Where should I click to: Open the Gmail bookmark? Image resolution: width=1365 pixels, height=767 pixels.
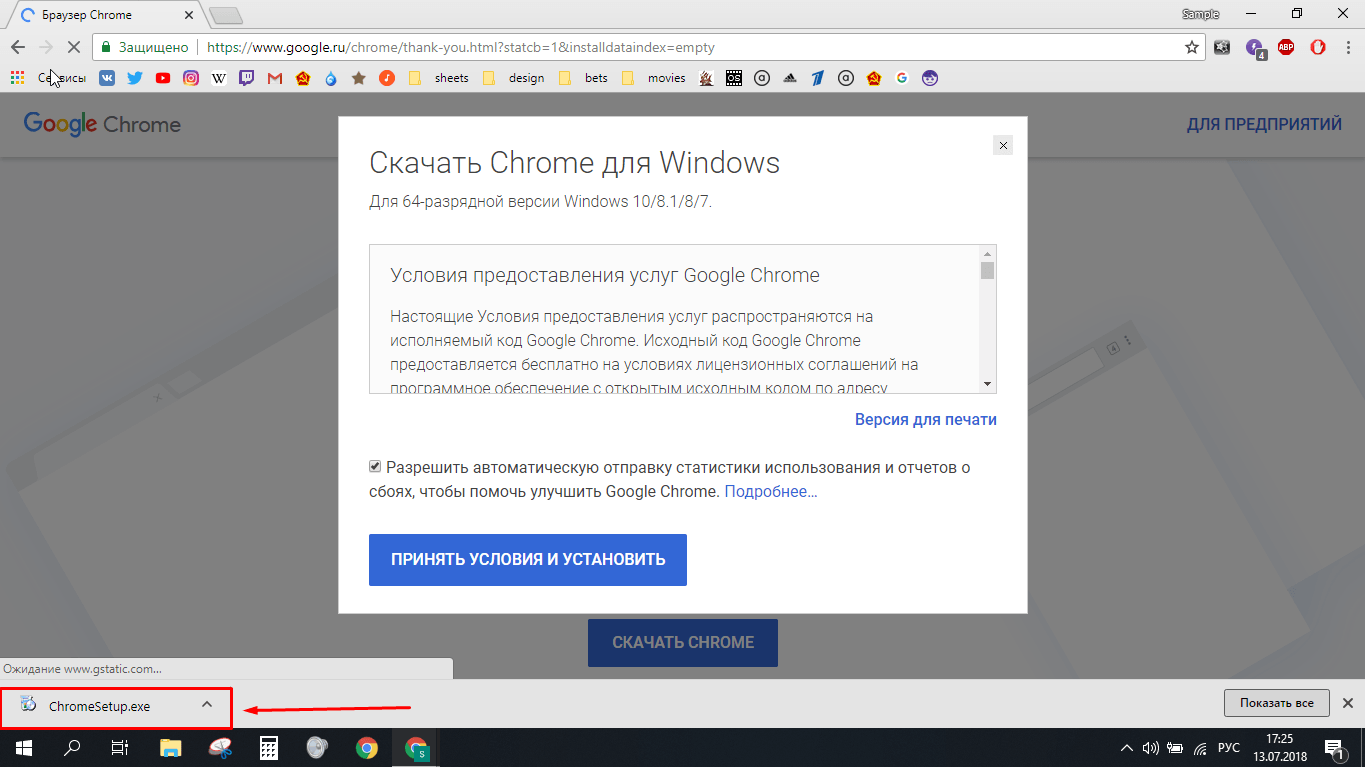pyautogui.click(x=275, y=78)
